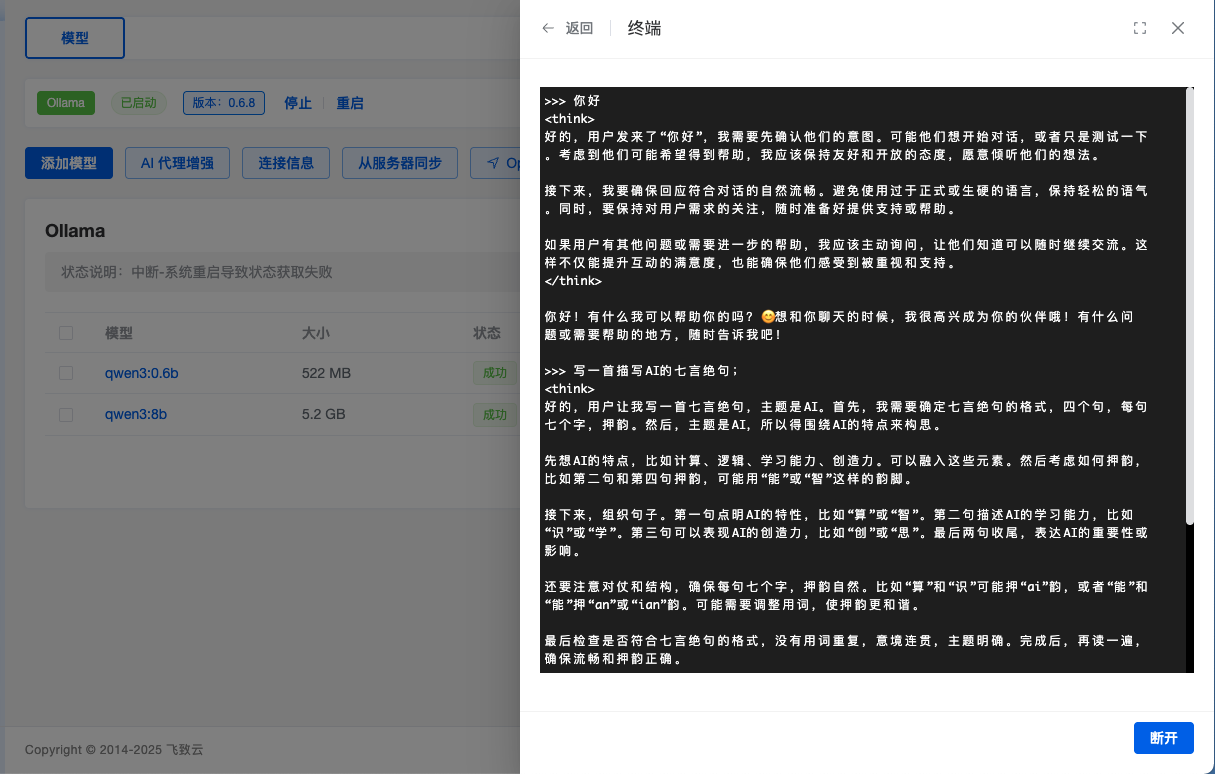Click the 连接信息 button
The width and height of the screenshot is (1215, 774).
point(286,163)
